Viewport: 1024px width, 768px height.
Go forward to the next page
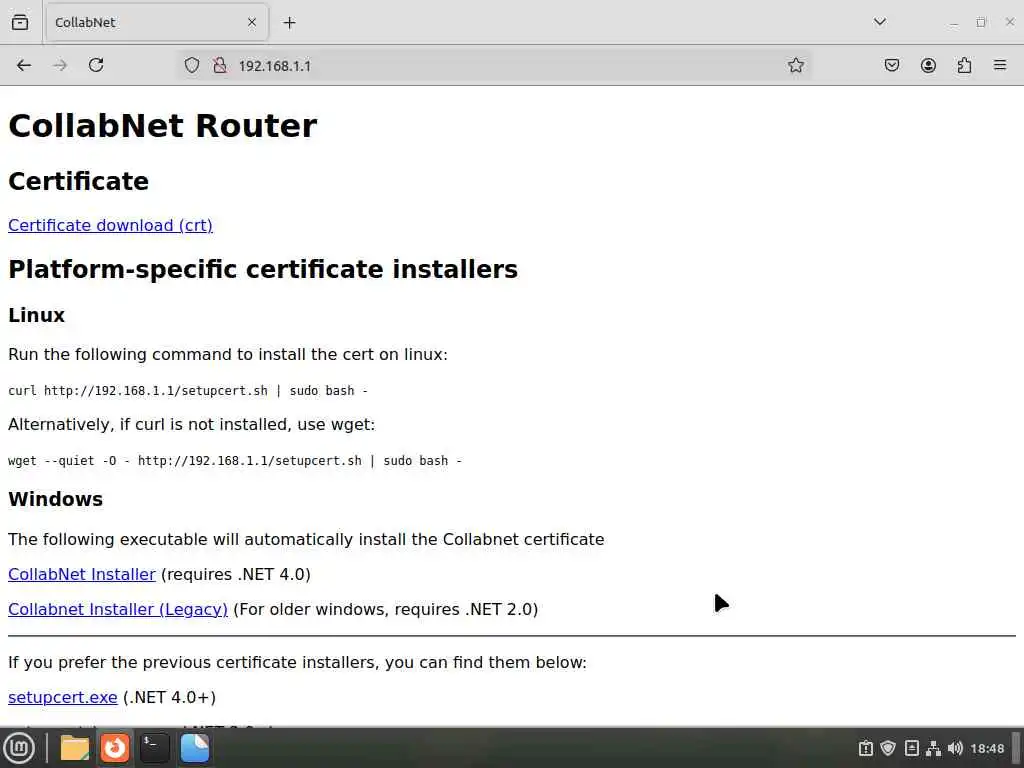(x=60, y=65)
